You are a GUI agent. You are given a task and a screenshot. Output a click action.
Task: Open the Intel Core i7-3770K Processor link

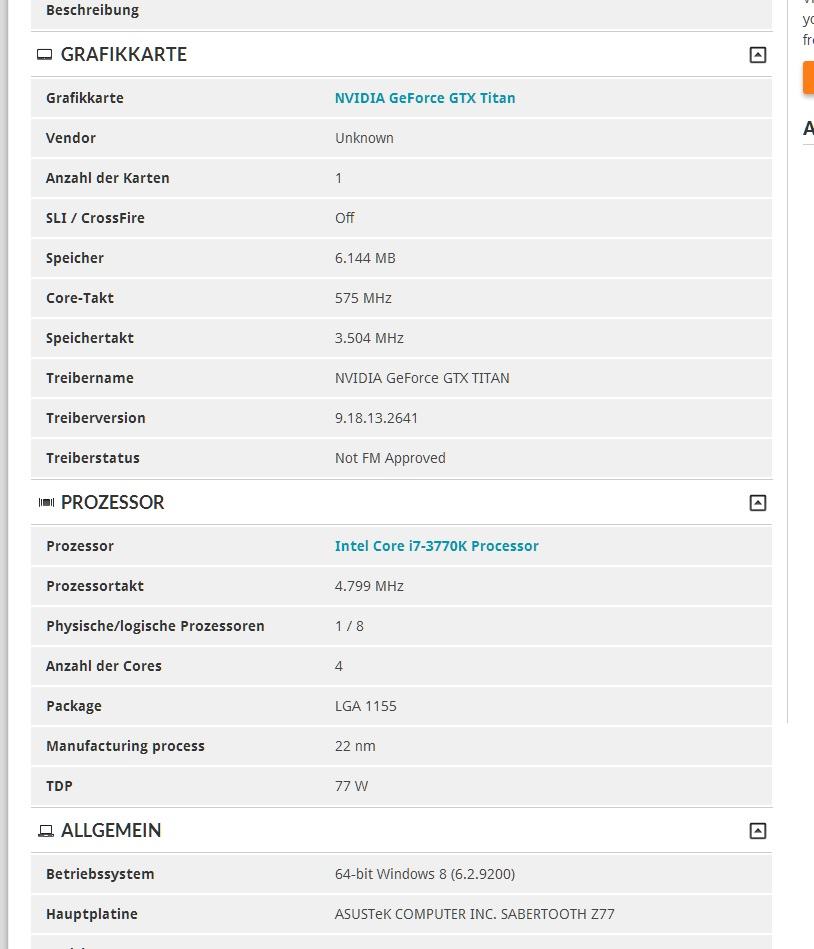(436, 546)
